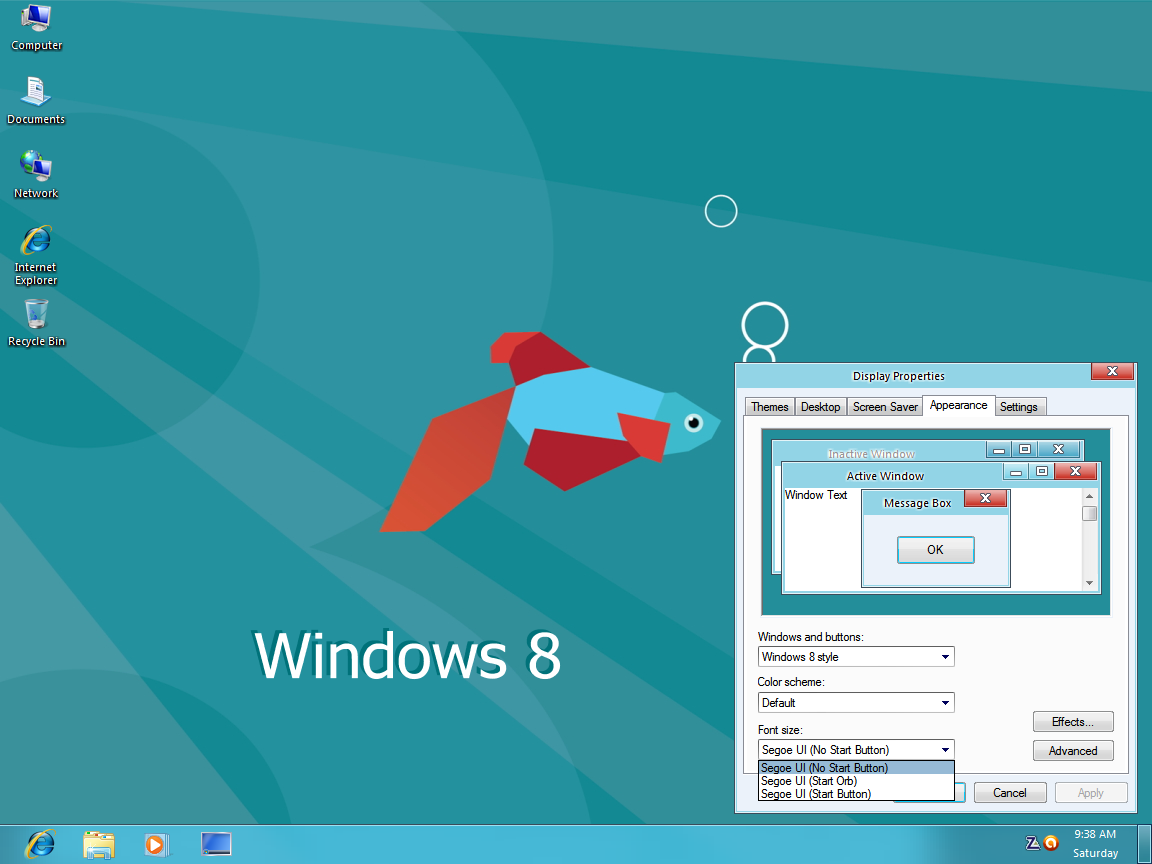Open Network from the desktop
1152x864 pixels.
click(x=36, y=168)
